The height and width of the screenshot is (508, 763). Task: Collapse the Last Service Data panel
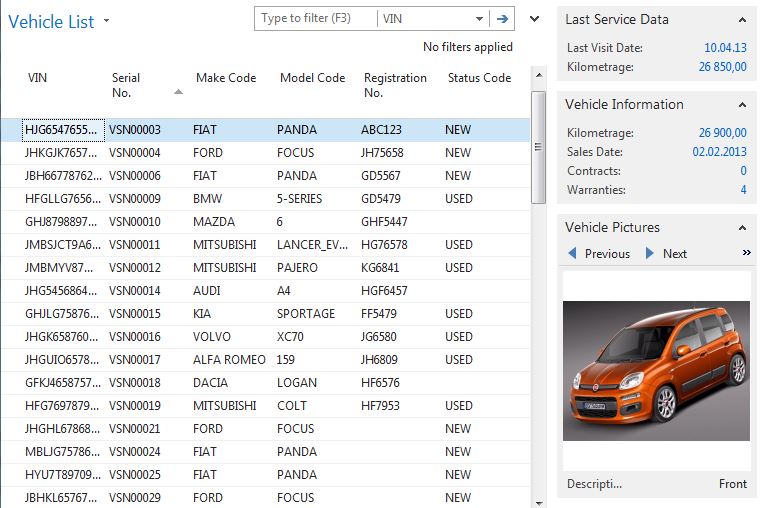[x=742, y=20]
